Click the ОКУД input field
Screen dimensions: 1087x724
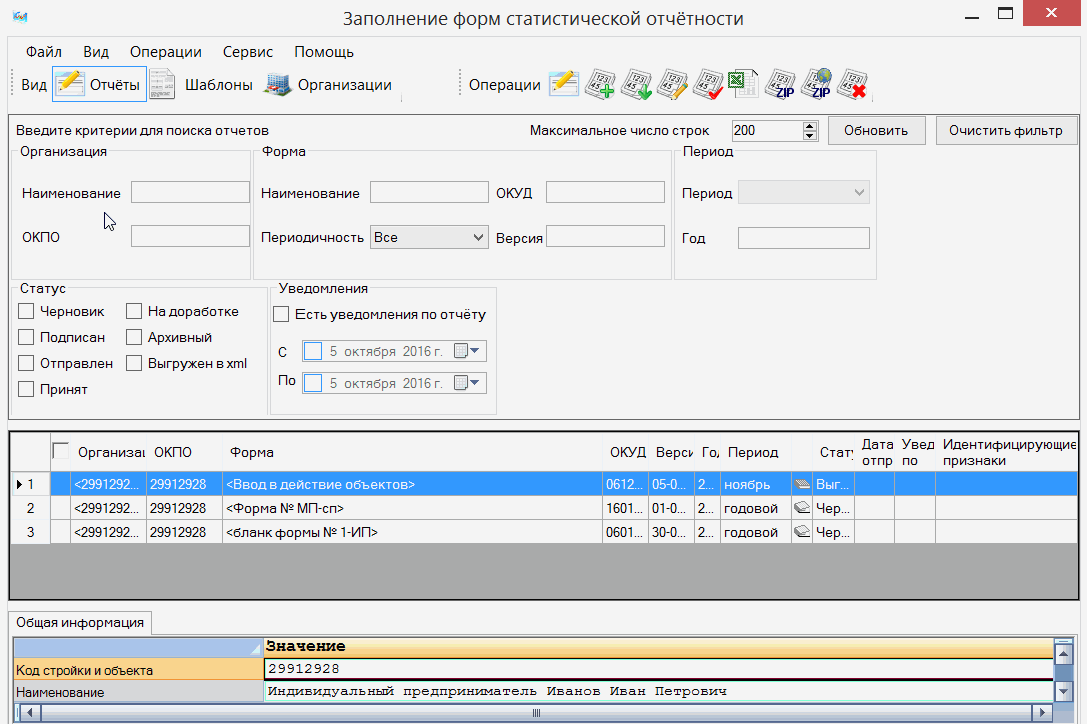(605, 193)
